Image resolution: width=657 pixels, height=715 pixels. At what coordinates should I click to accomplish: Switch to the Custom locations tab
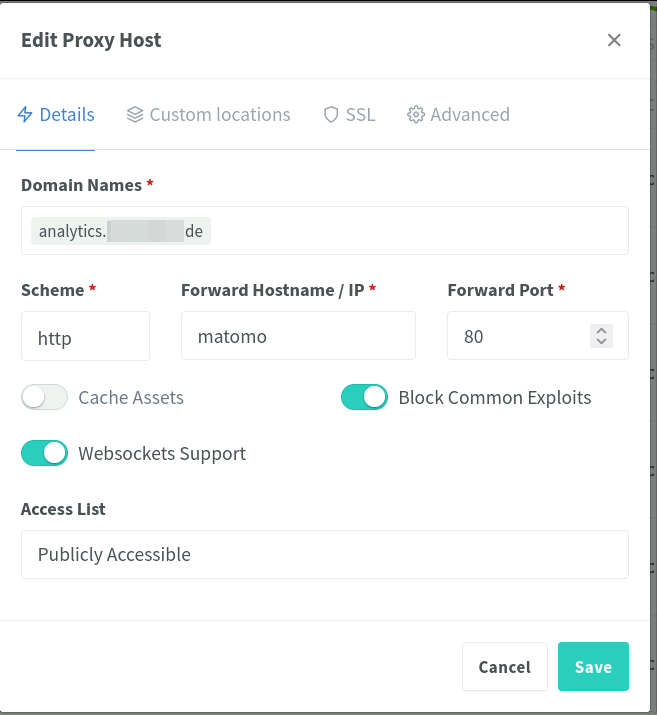208,115
